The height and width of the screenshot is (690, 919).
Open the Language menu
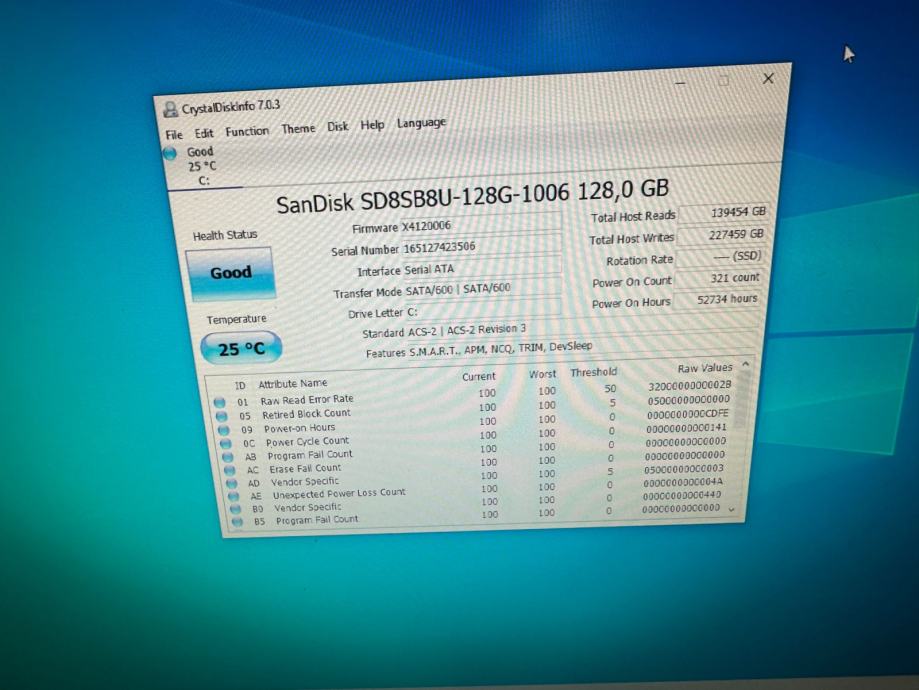(x=421, y=123)
